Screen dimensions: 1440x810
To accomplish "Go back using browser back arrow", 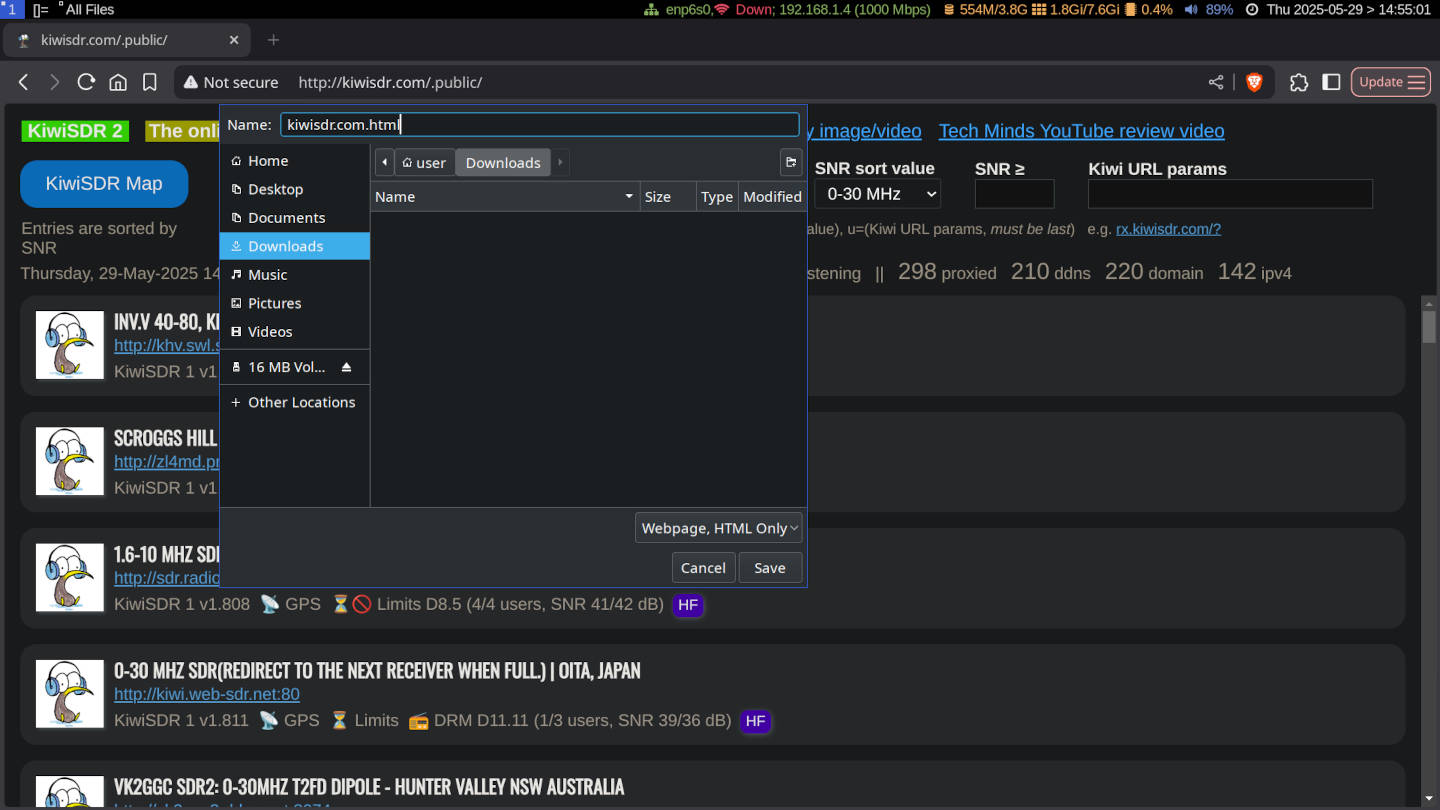I will coord(25,82).
